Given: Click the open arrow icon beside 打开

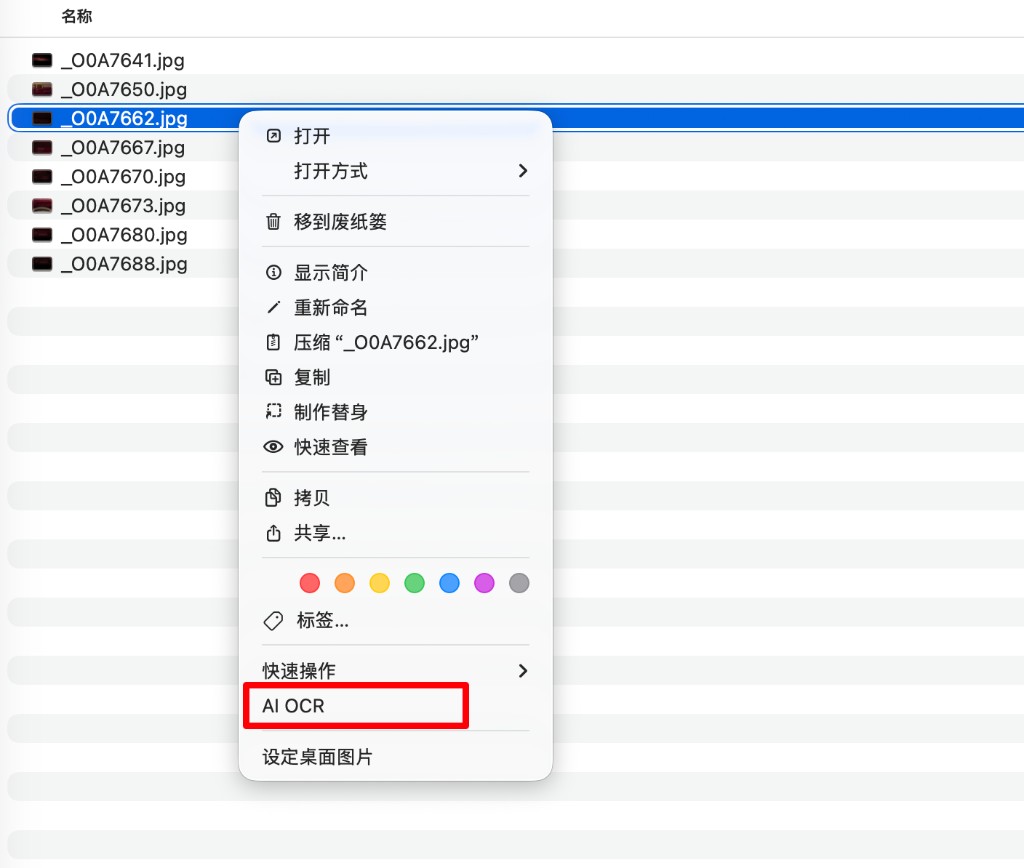Looking at the screenshot, I should (x=274, y=136).
